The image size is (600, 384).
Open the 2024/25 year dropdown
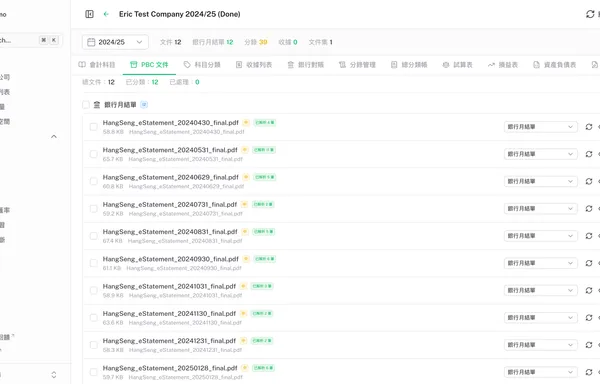(115, 42)
